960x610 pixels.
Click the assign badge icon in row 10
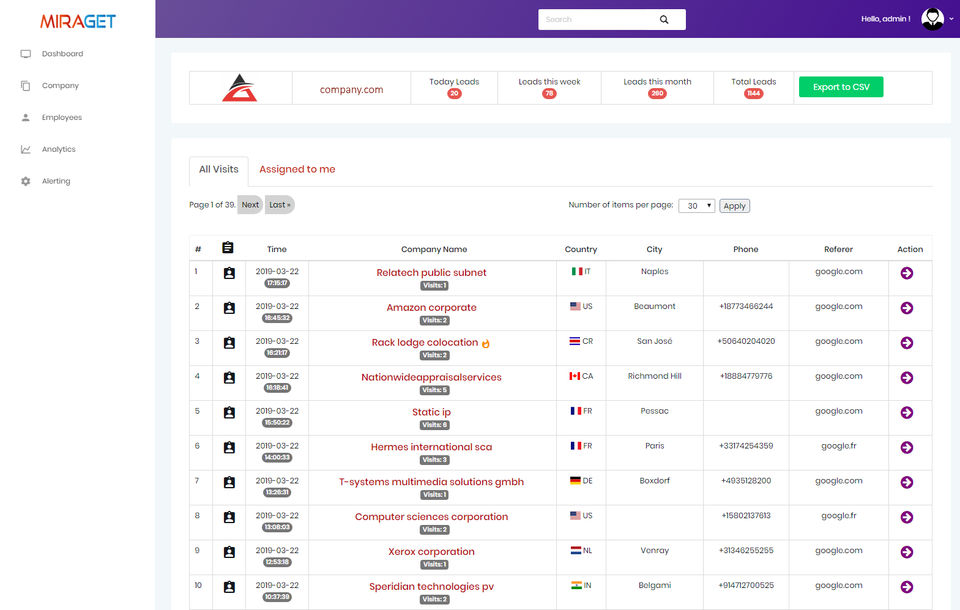click(x=229, y=587)
